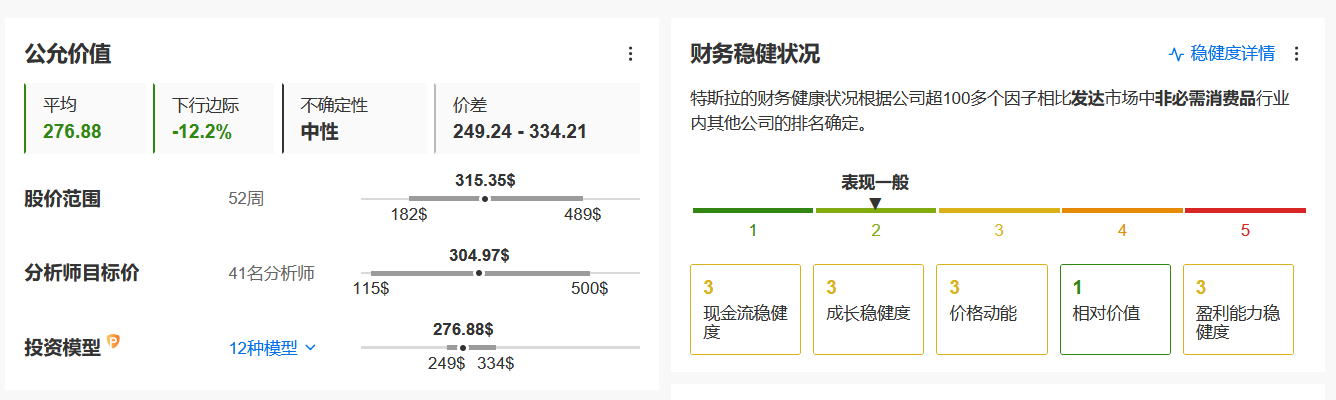Select the 成长稳健度 score card
Screen dimensions: 1336x400
(x=868, y=309)
